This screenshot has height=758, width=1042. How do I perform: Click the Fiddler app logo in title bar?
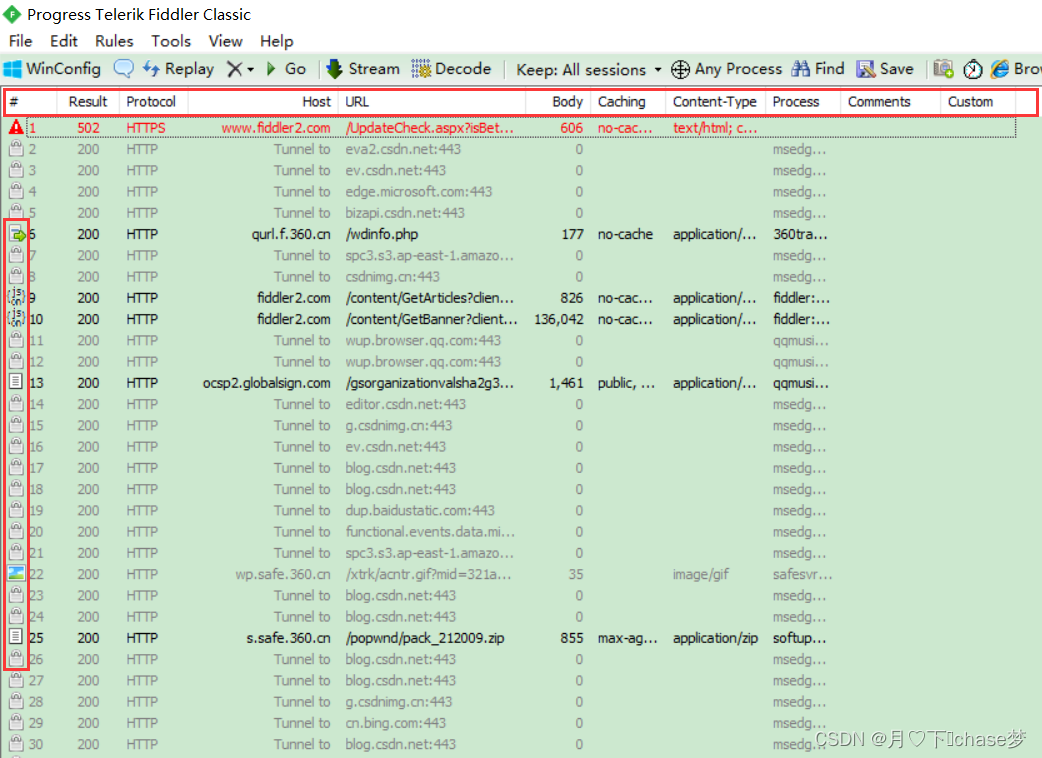(x=12, y=13)
